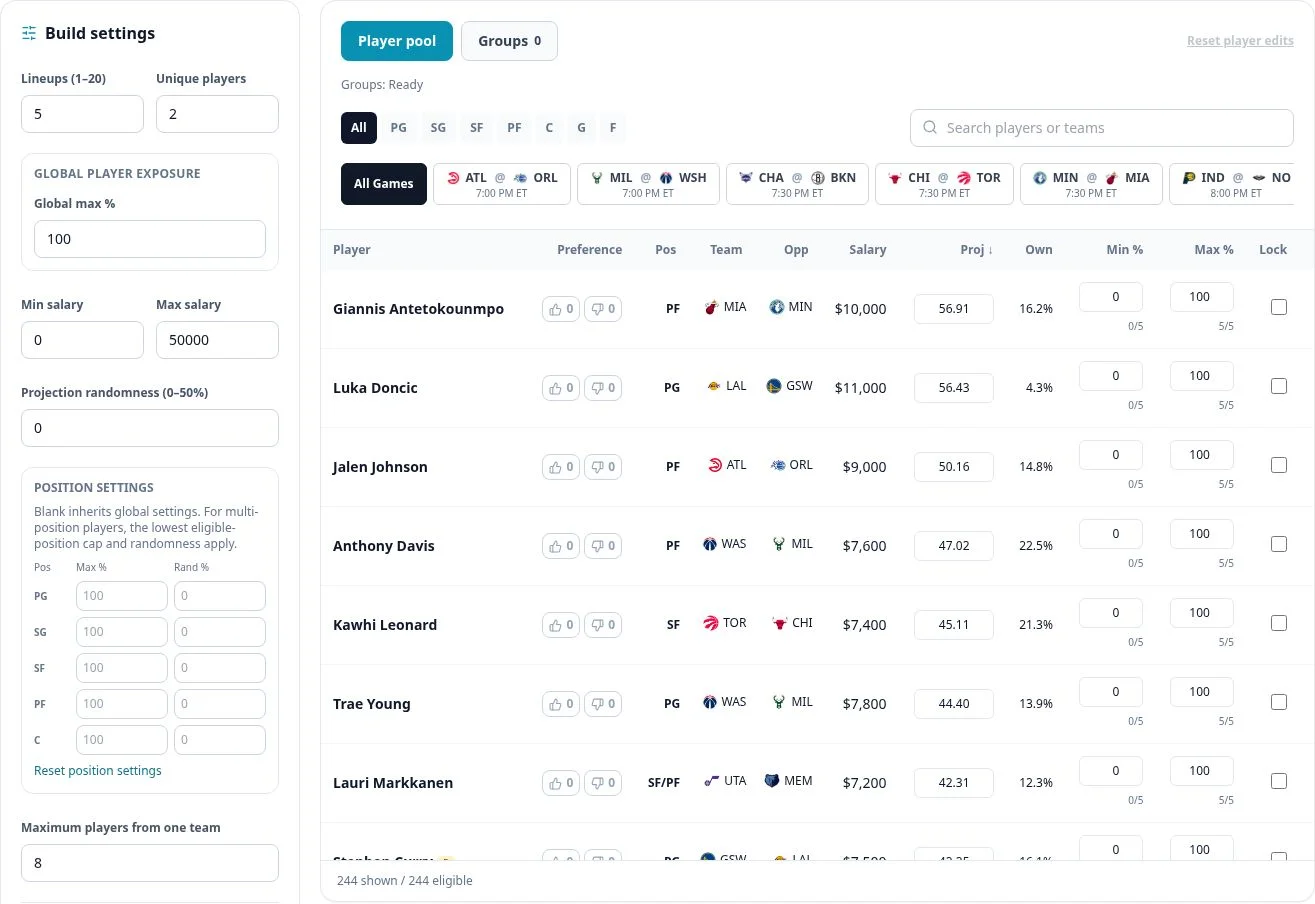Check the Kawhi Leonard lock box
Screen dimensions: 1315x904
pos(1278,623)
